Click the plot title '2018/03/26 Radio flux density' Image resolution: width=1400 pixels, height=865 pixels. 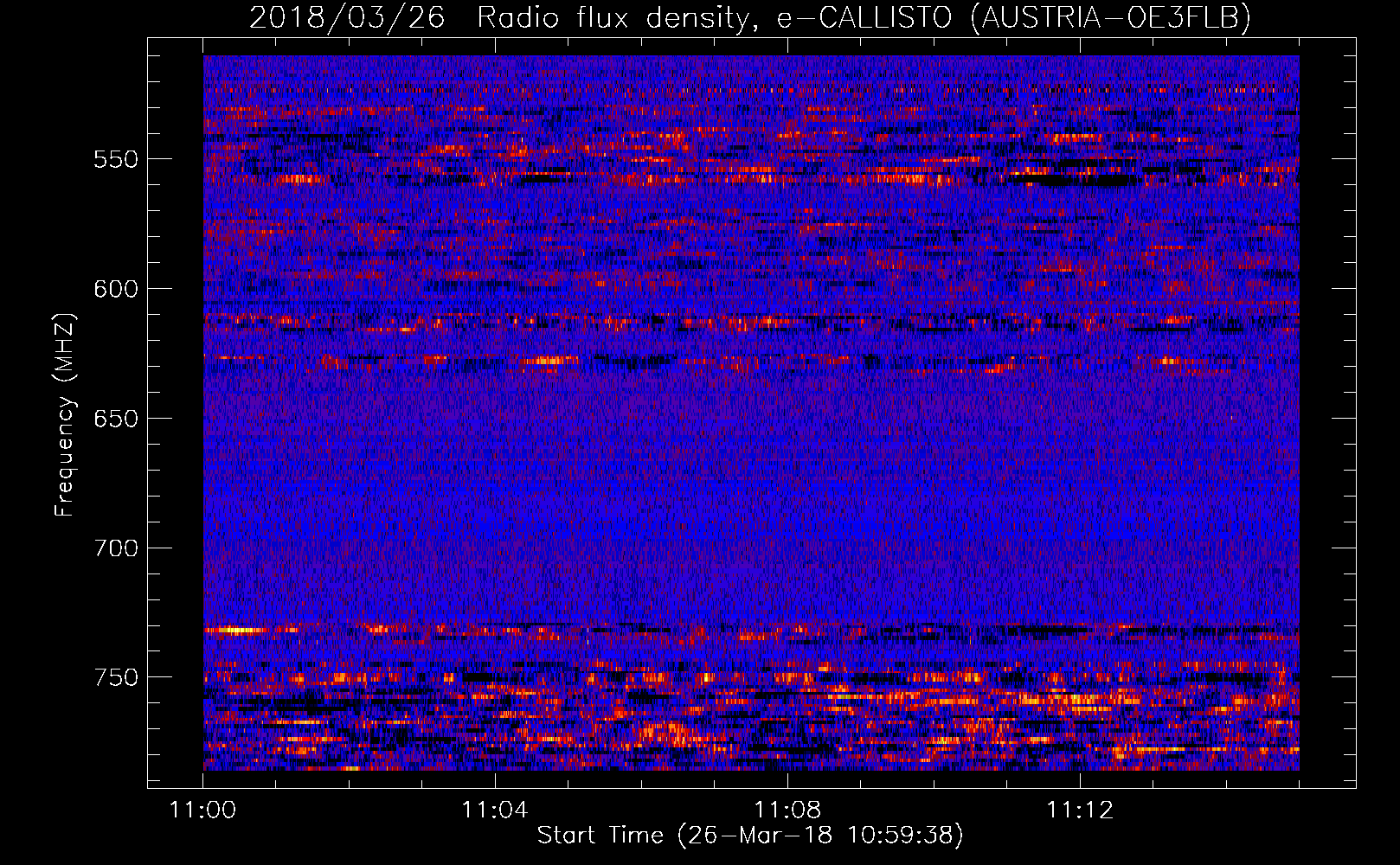pos(749,17)
